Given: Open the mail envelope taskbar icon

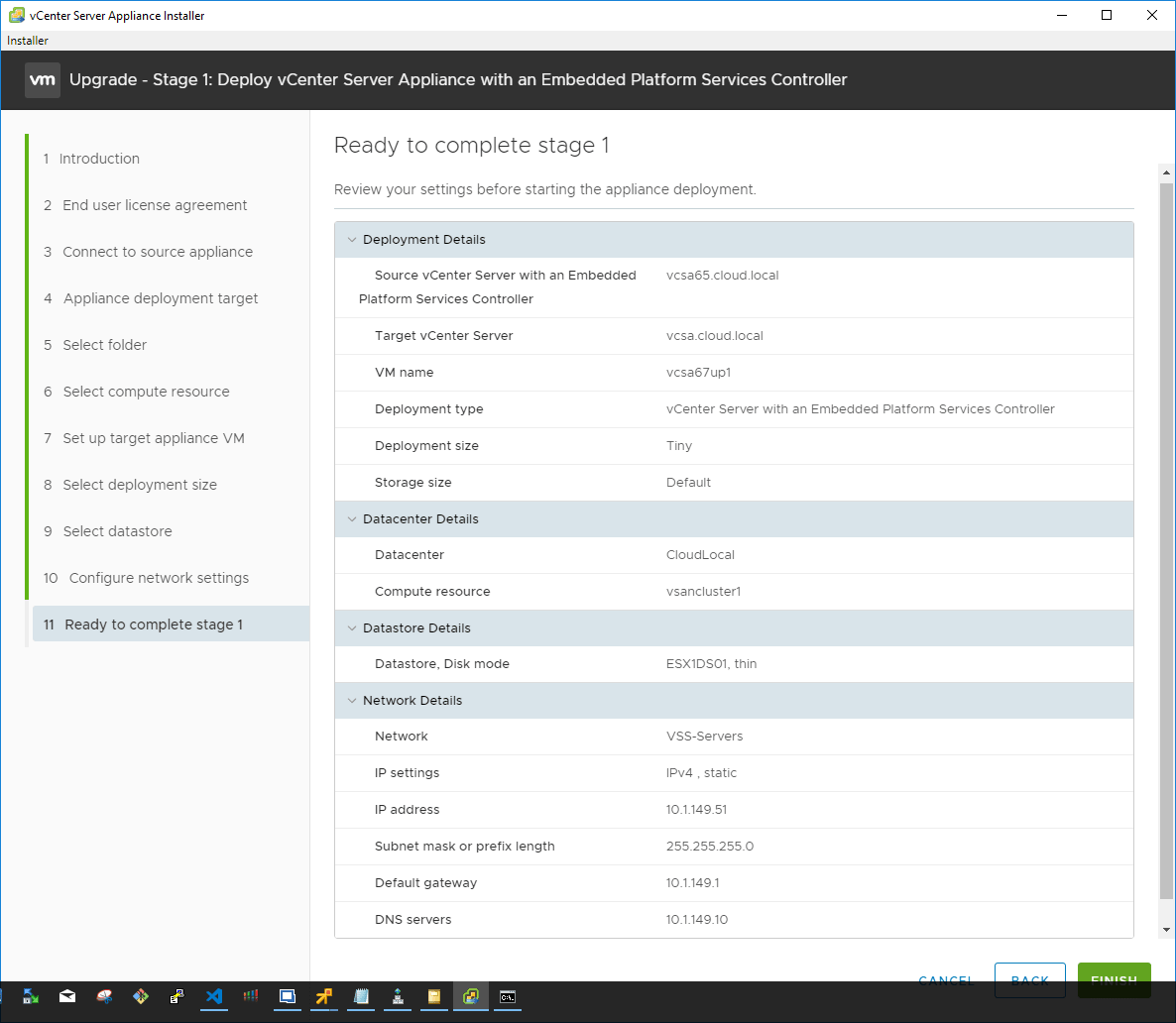Looking at the screenshot, I should [x=67, y=996].
